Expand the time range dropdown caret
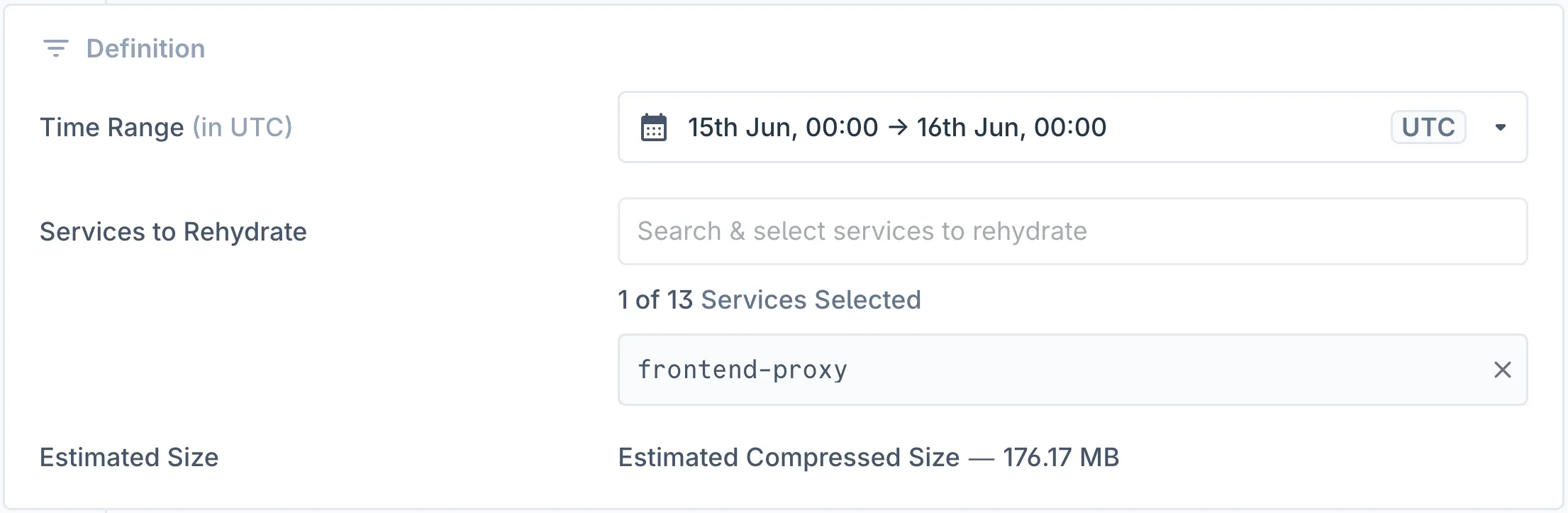Viewport: 1568px width, 513px height. coord(1500,128)
